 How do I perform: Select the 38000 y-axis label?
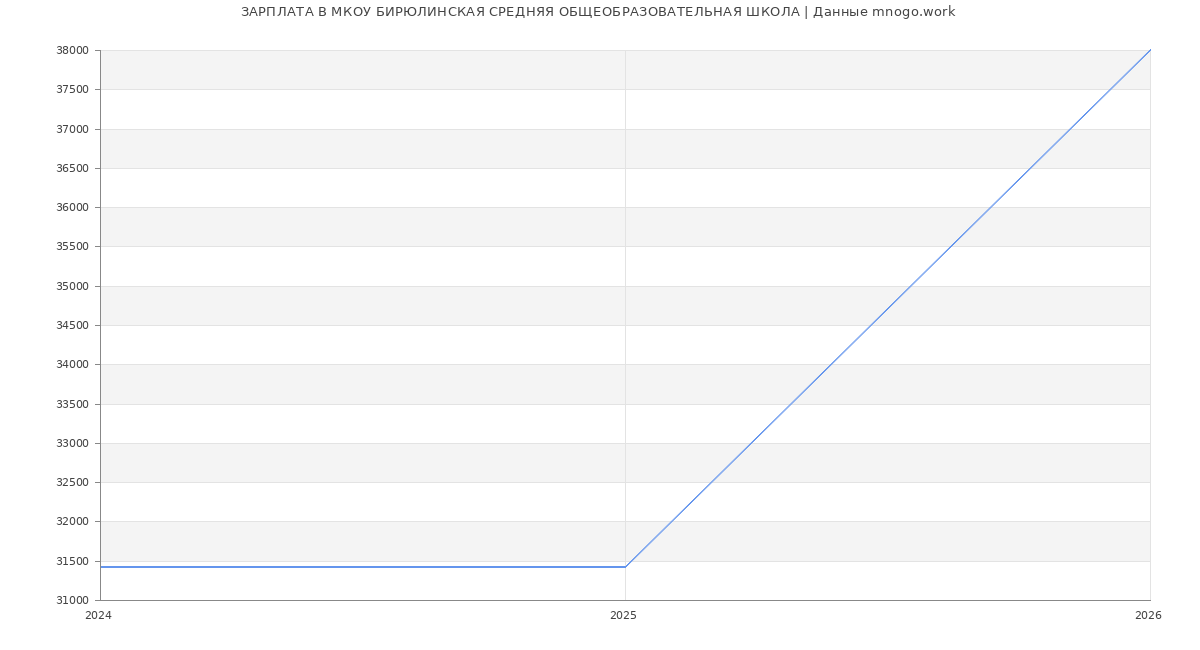coord(72,51)
